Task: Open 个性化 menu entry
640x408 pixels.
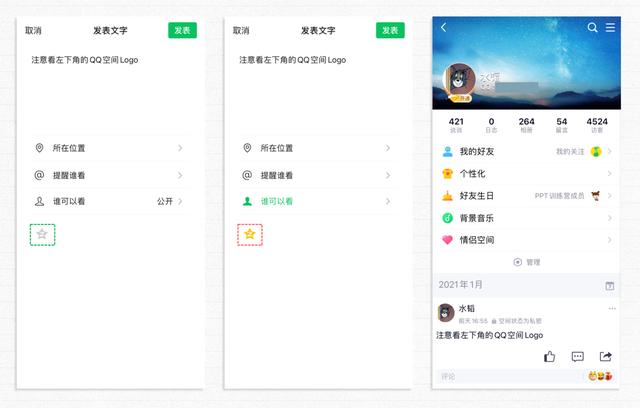Action: 527,173
